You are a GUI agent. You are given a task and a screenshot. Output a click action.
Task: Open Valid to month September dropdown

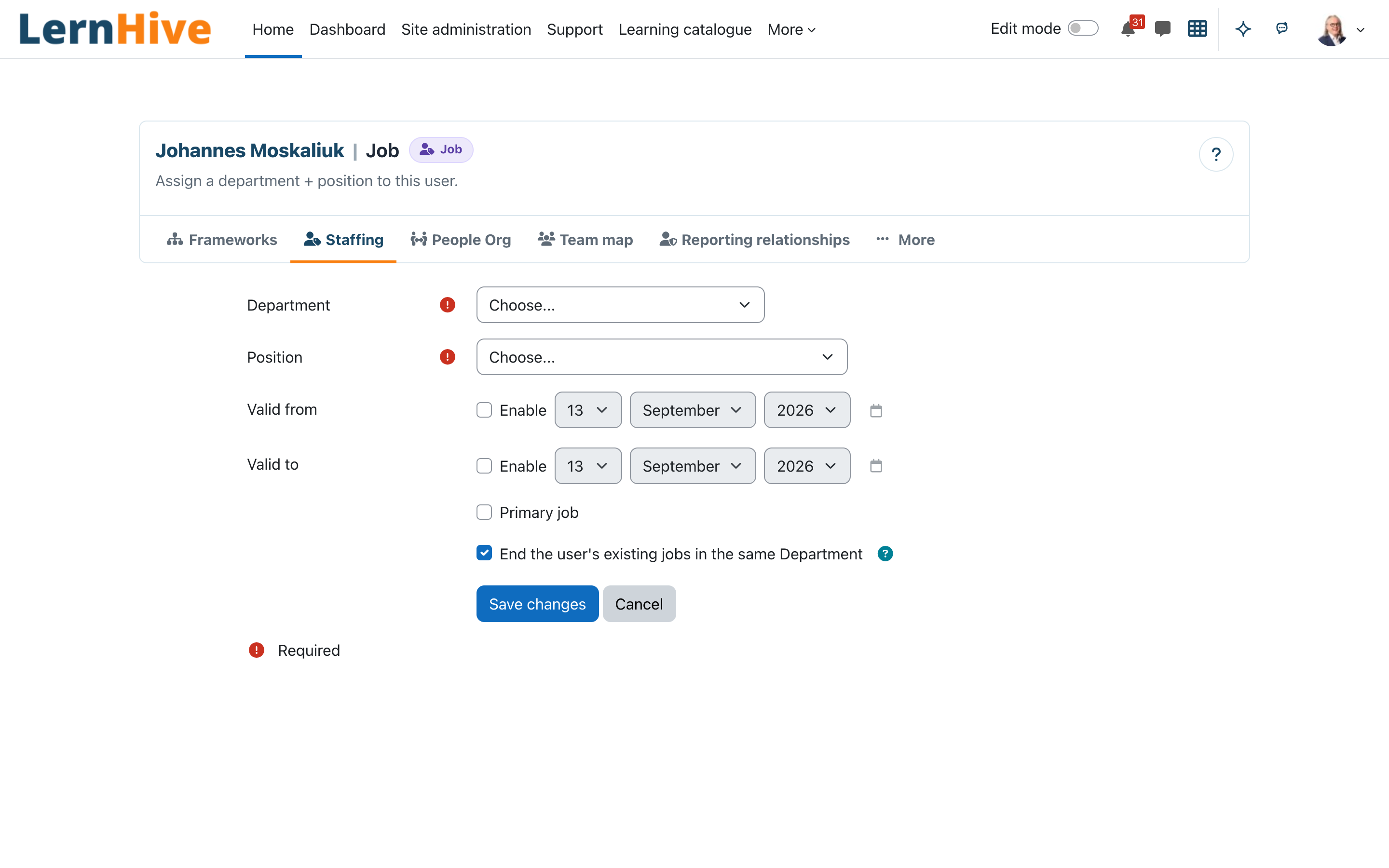(x=693, y=465)
